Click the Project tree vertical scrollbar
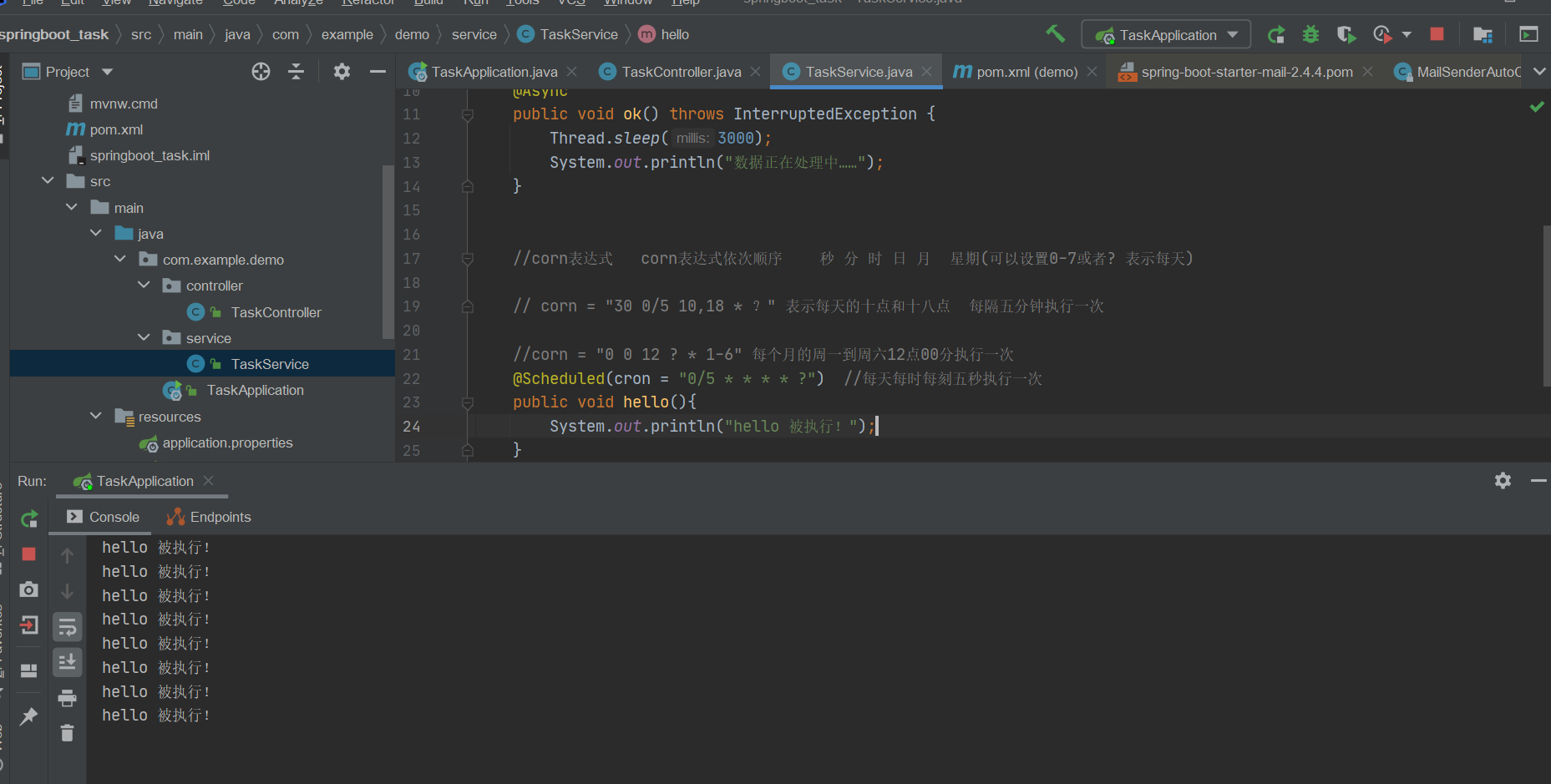The width and height of the screenshot is (1551, 784). coord(388,251)
